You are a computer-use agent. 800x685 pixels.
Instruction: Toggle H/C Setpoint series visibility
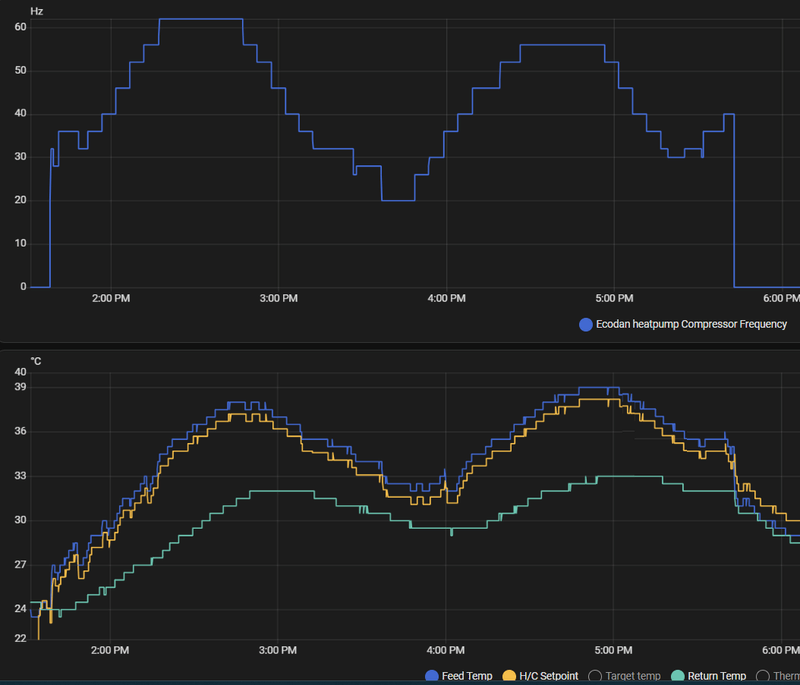click(540, 676)
